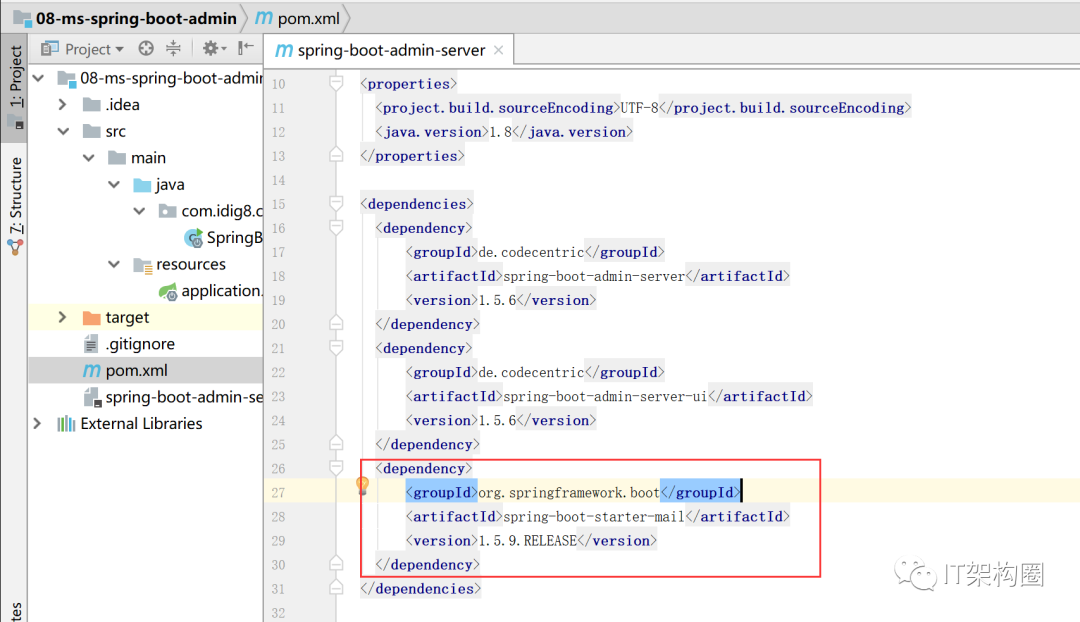Click the fold end marker on line 13
Screen dimensions: 1080x622
336,155
